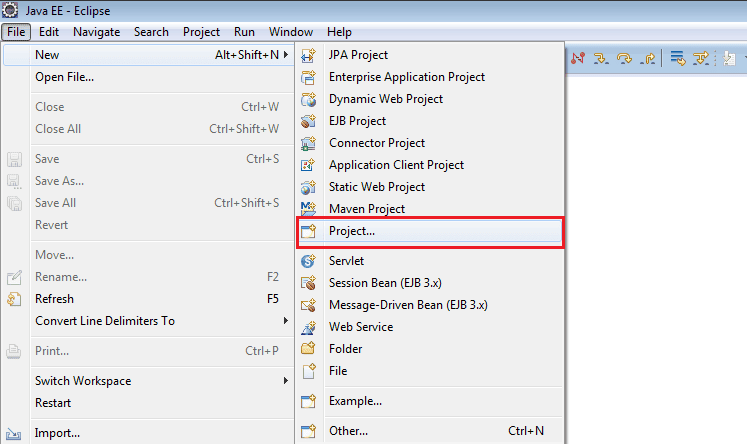Click the Connector Project icon
This screenshot has width=747, height=444.
click(308, 143)
